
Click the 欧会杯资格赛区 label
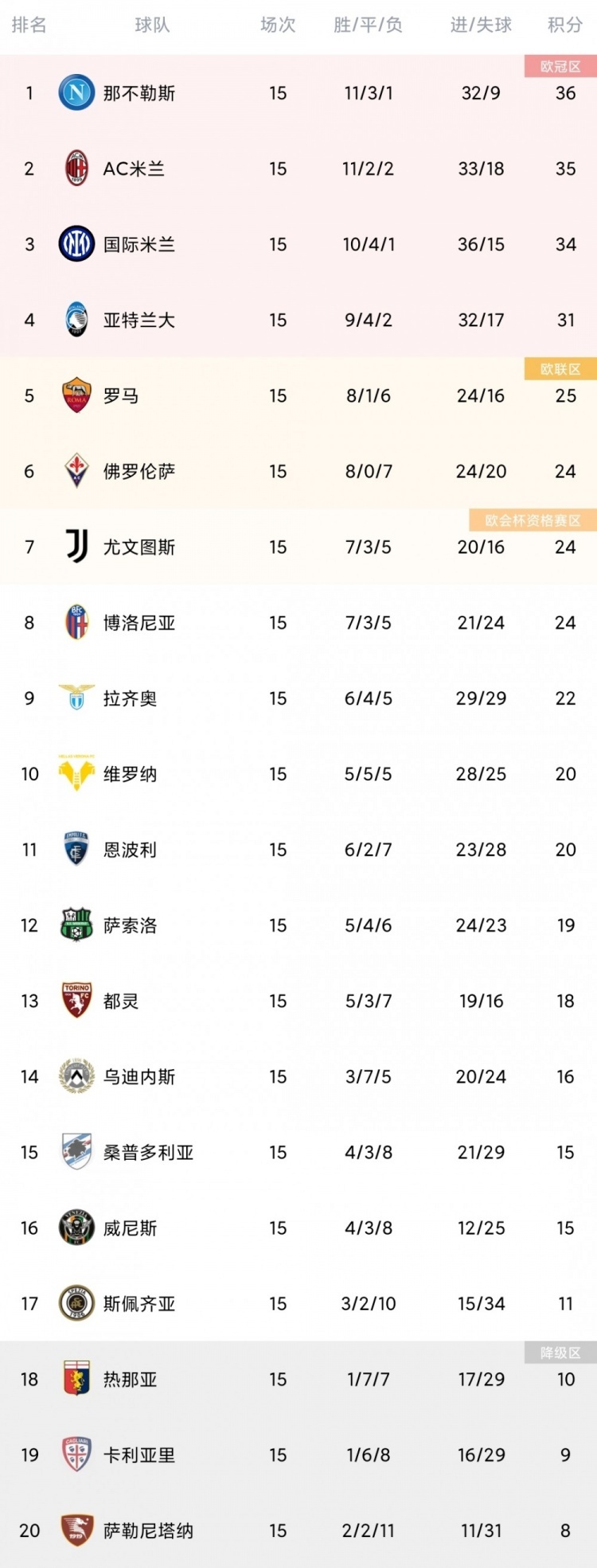(x=533, y=520)
